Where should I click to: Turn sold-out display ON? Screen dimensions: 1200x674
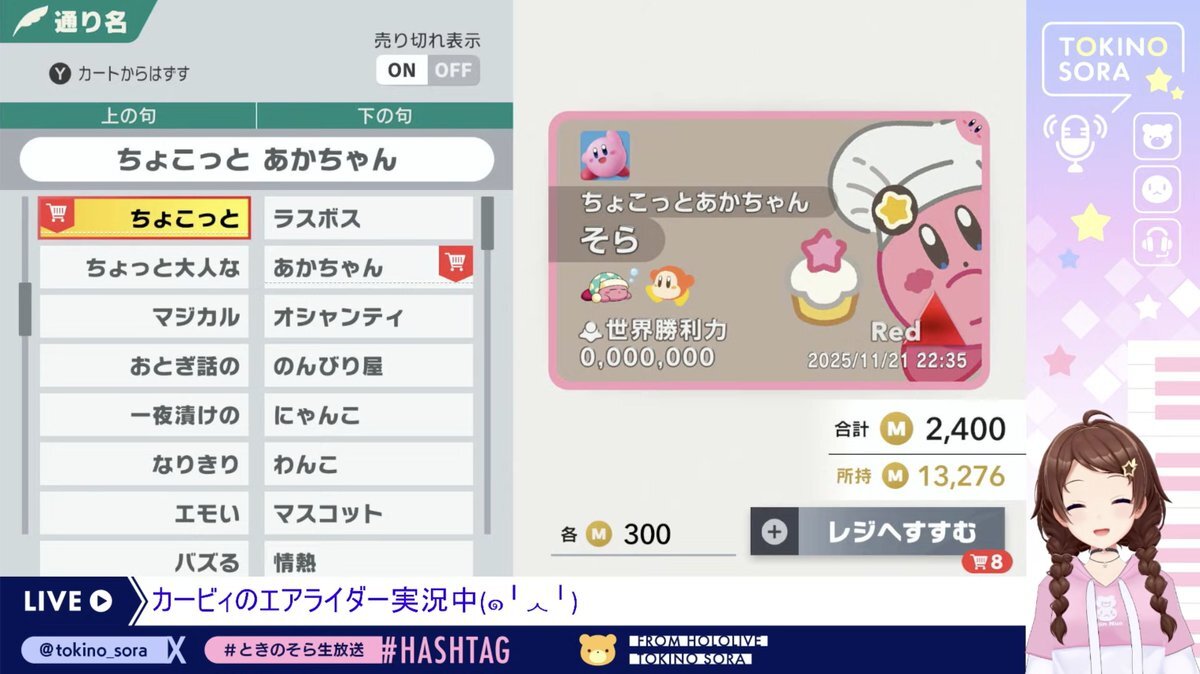(402, 70)
